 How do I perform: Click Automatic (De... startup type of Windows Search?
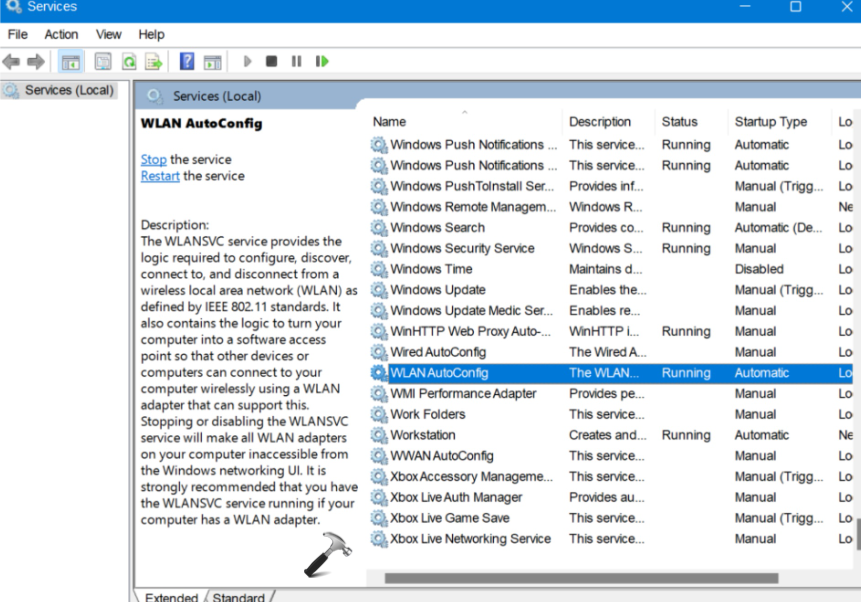(778, 227)
